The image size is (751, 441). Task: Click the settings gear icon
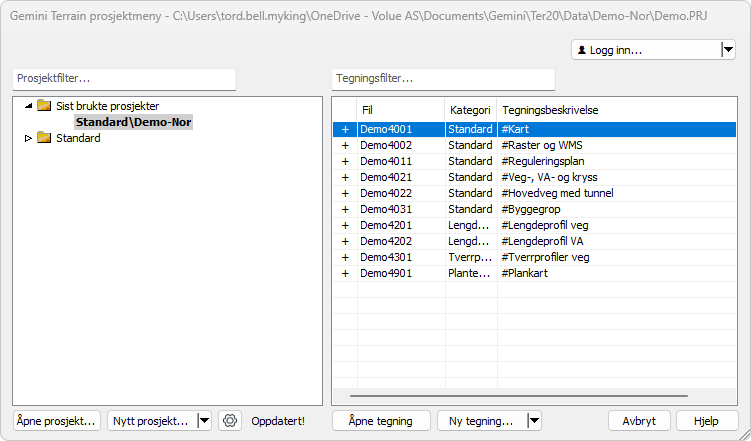coord(230,421)
